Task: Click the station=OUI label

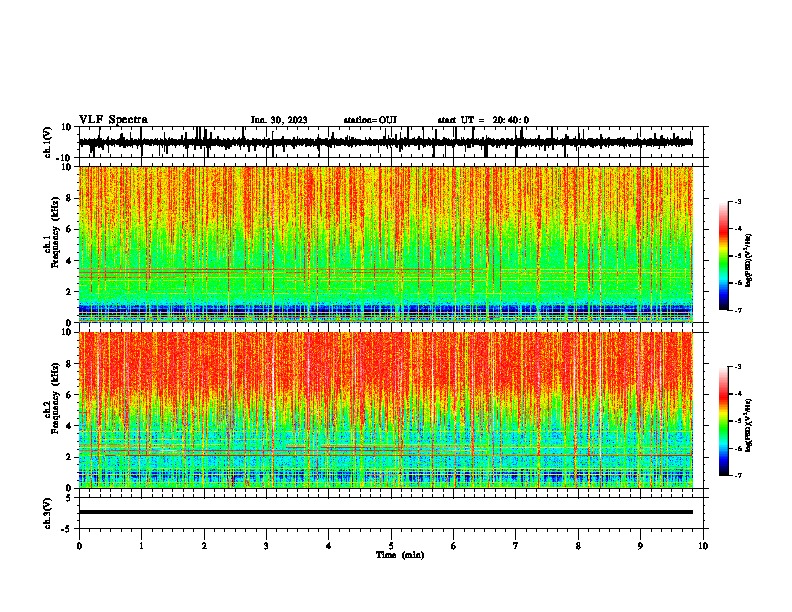Action: click(370, 120)
